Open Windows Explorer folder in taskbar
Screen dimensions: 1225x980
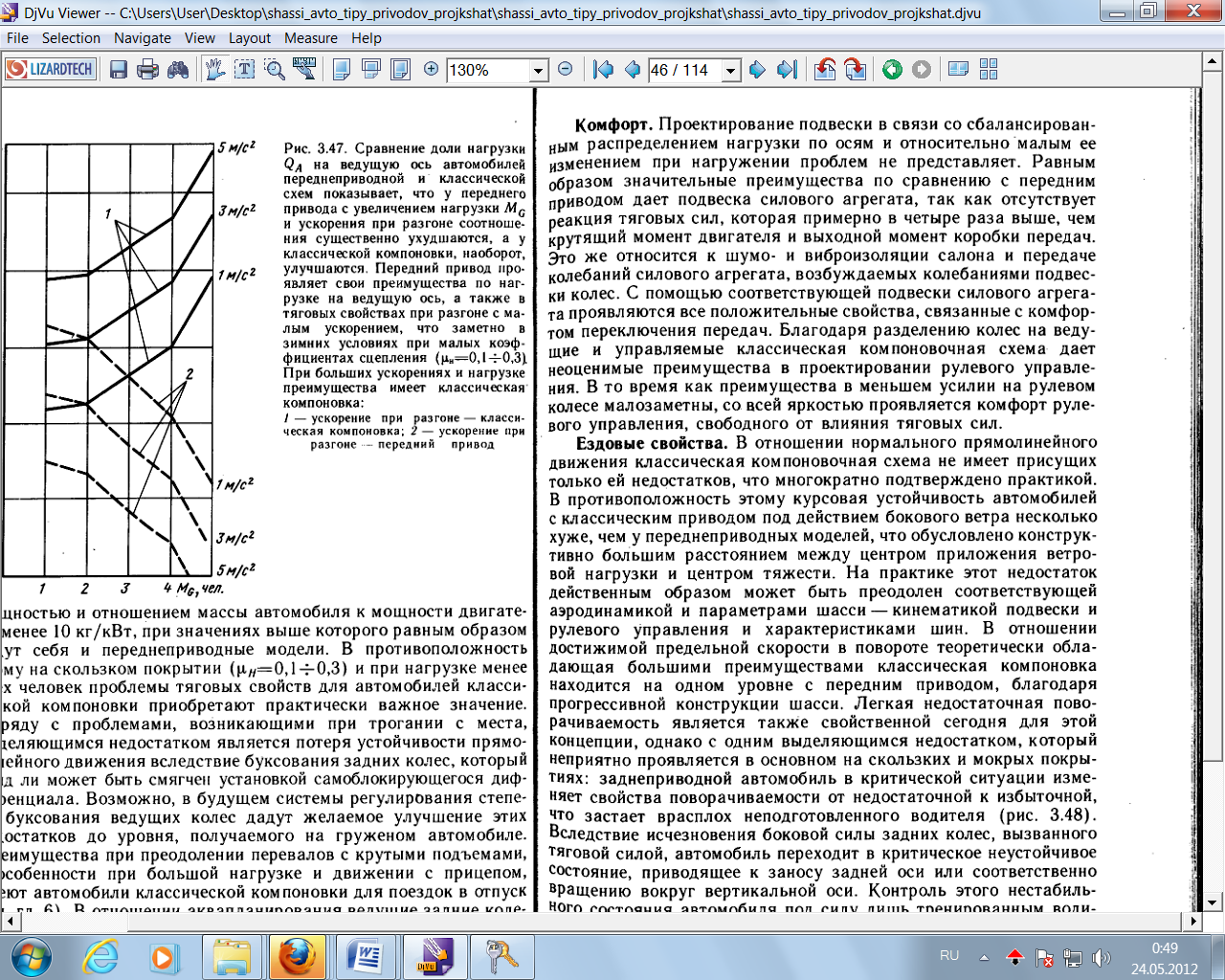point(231,956)
